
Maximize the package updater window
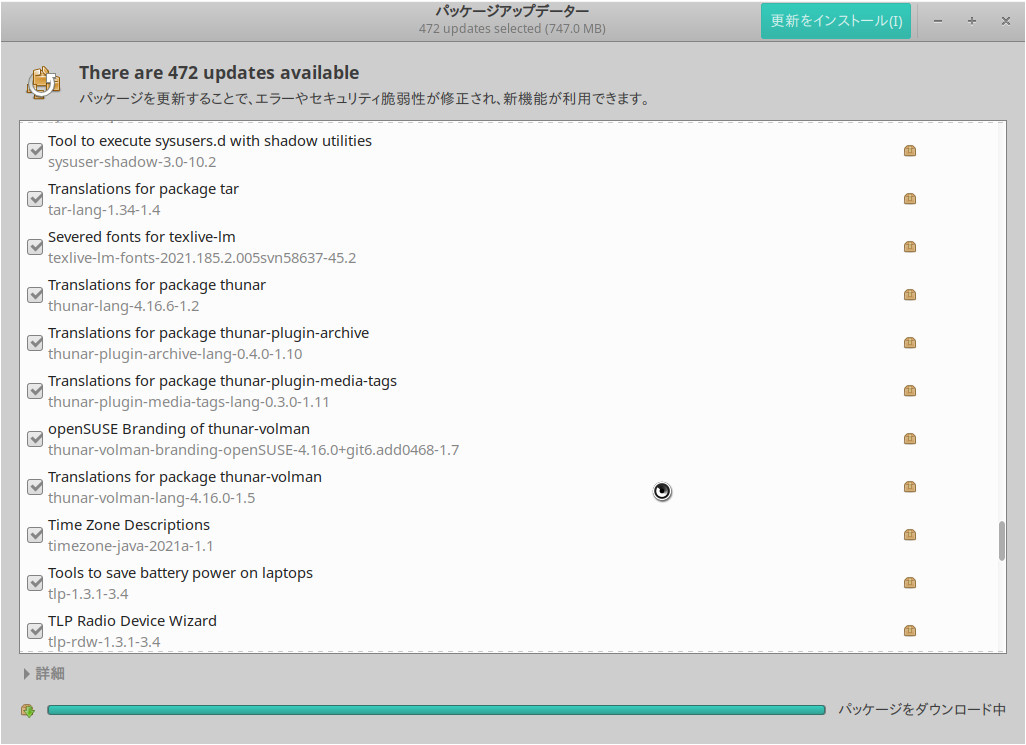tap(971, 21)
